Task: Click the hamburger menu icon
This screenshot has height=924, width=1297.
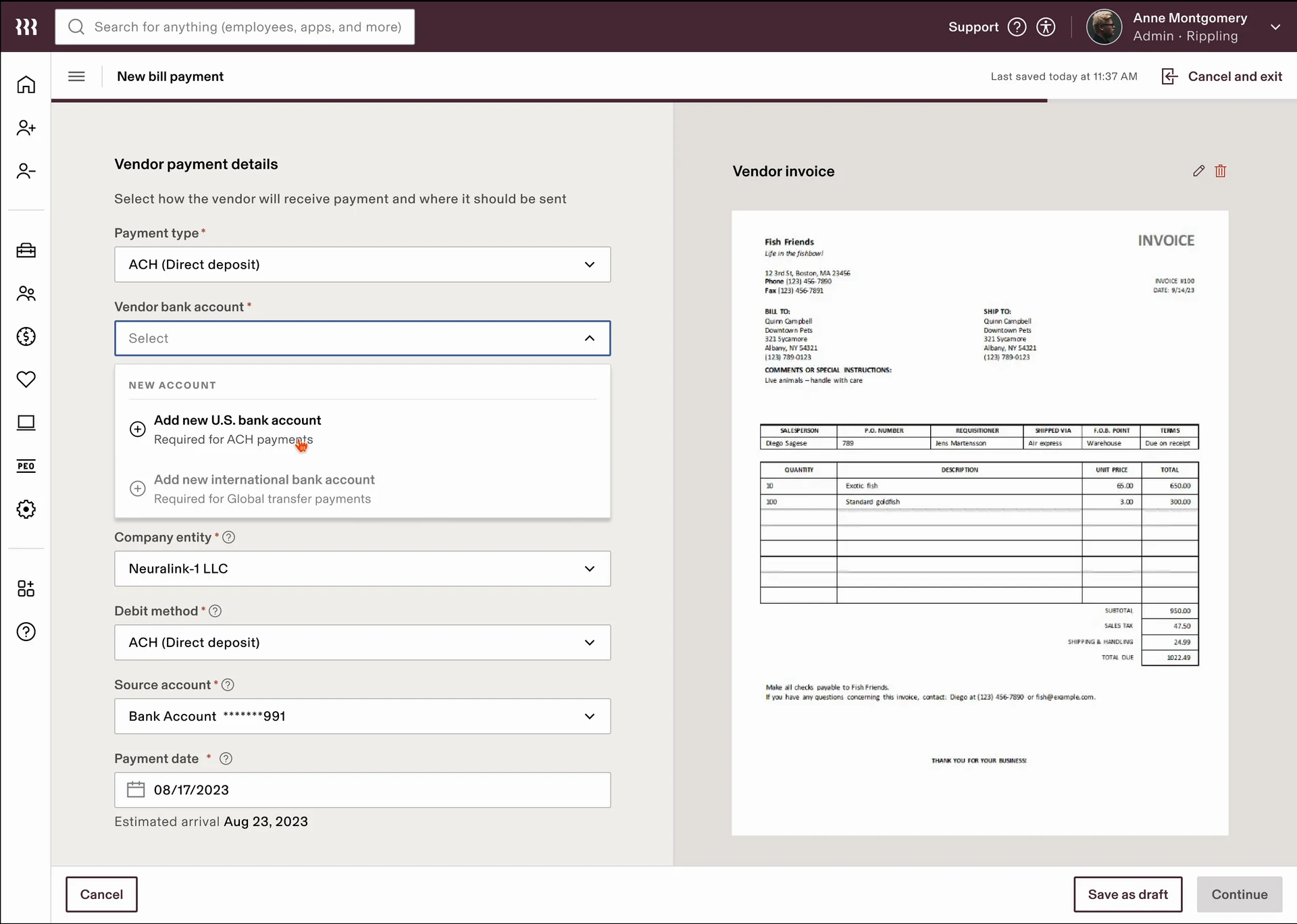Action: [76, 76]
